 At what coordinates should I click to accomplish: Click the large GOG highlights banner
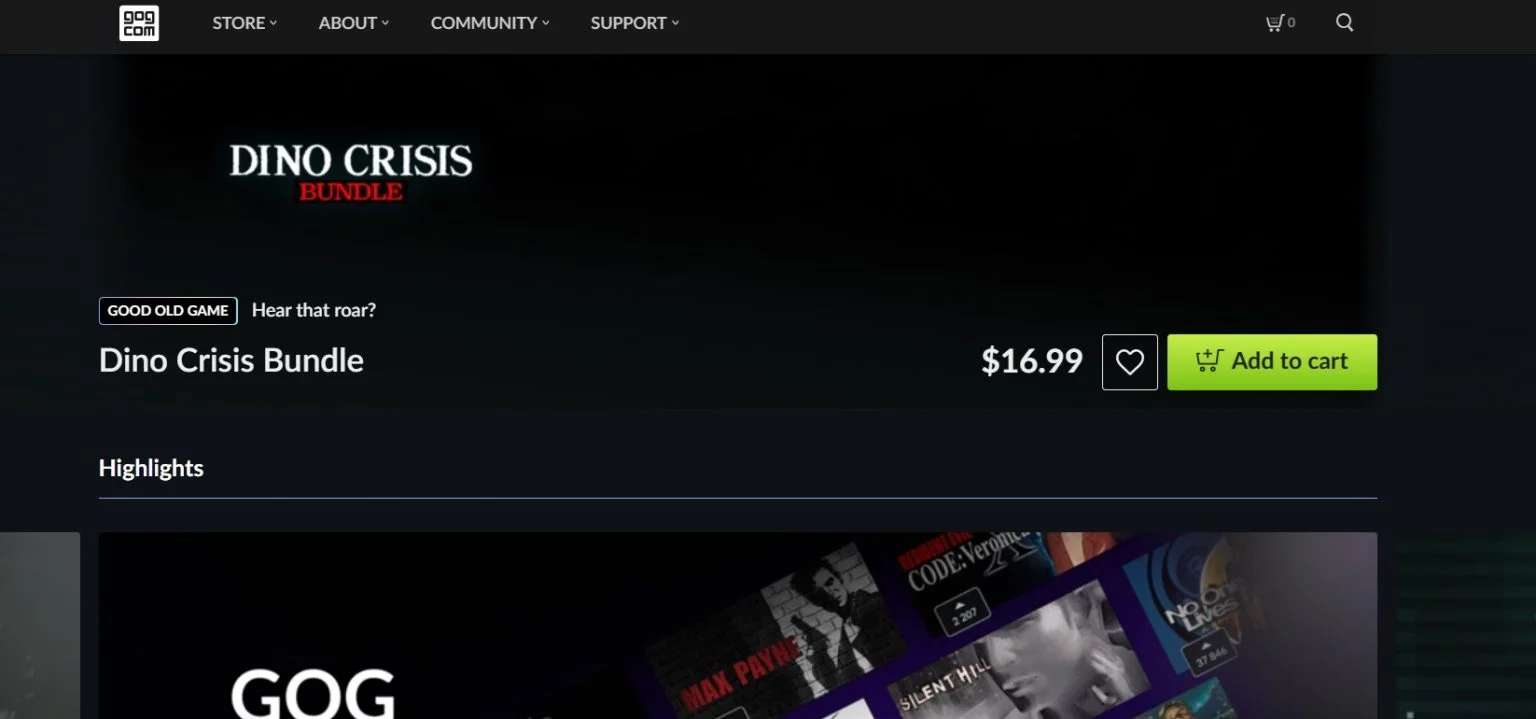(x=738, y=626)
